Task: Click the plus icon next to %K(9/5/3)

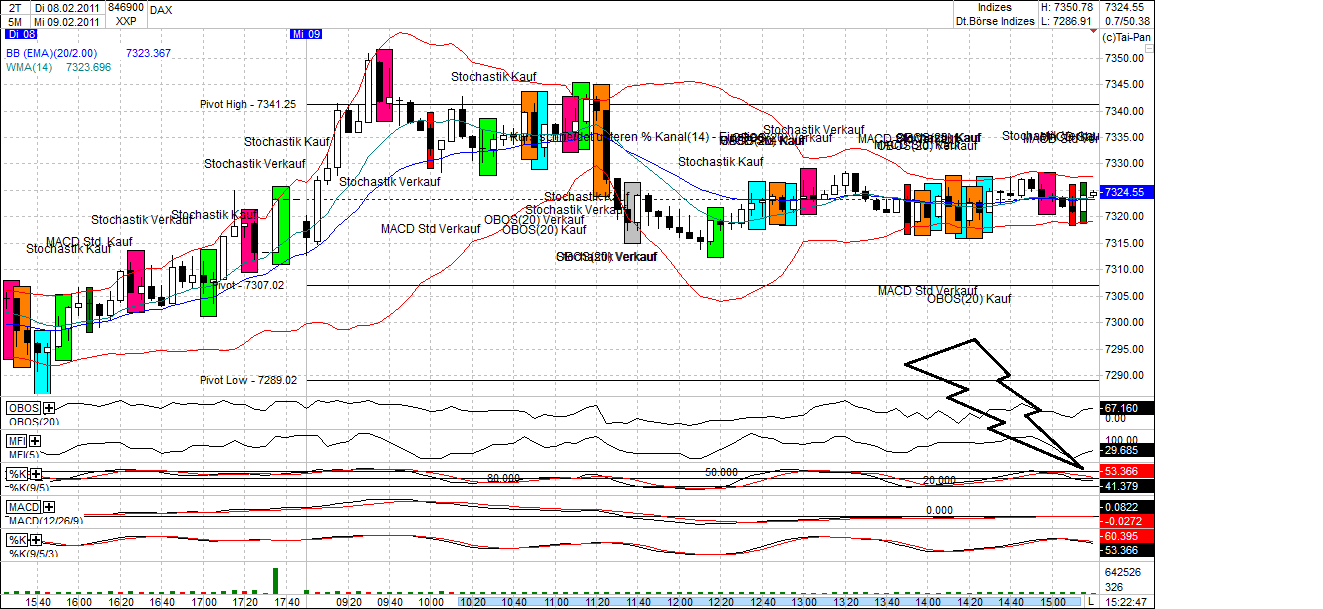Action: [34, 538]
